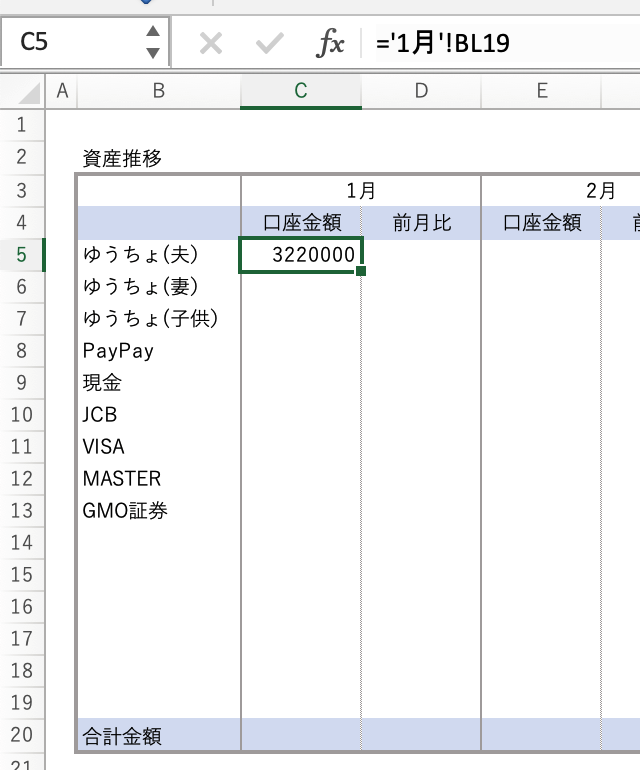Select column C header

pos(300,91)
